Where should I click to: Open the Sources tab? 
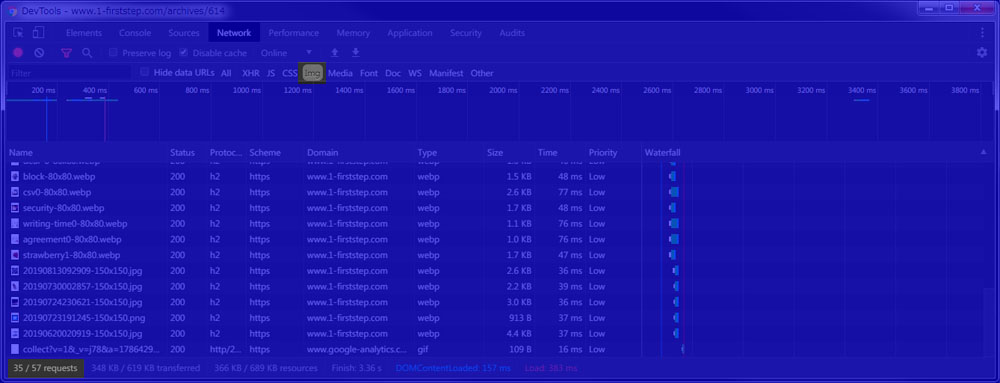[184, 33]
